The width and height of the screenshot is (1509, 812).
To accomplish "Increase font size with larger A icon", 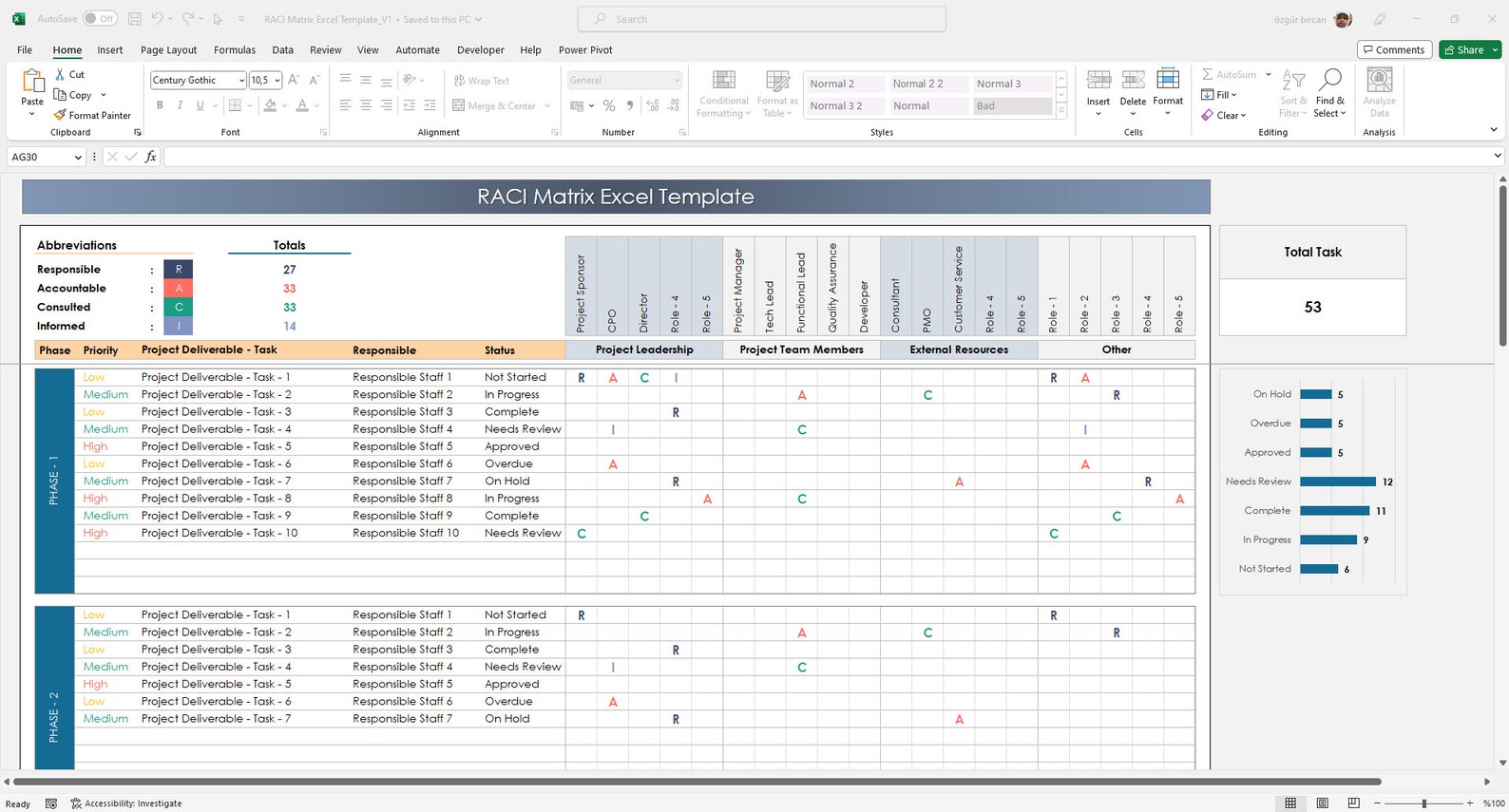I will pyautogui.click(x=294, y=80).
